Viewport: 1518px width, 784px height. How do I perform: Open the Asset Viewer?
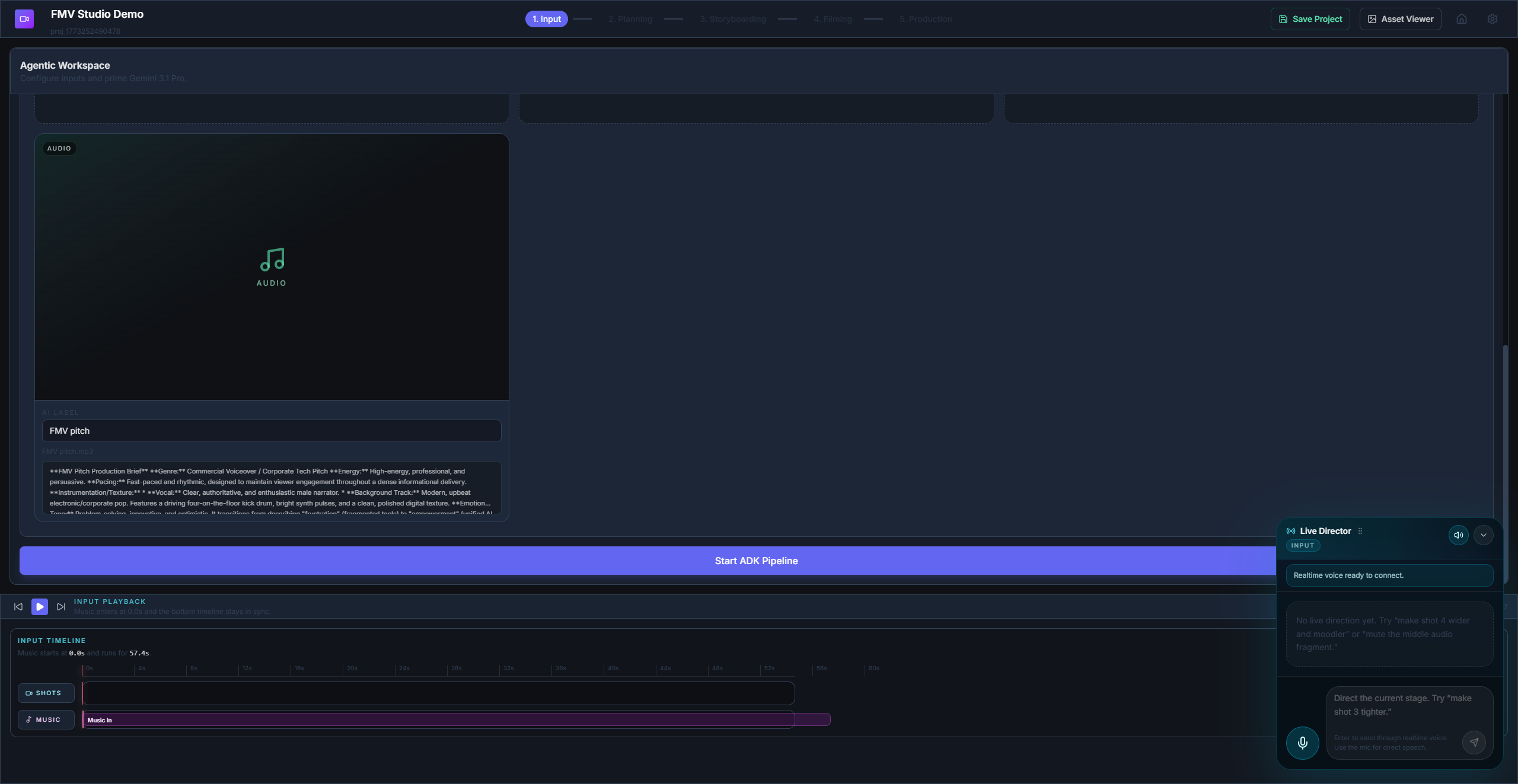(x=1400, y=19)
